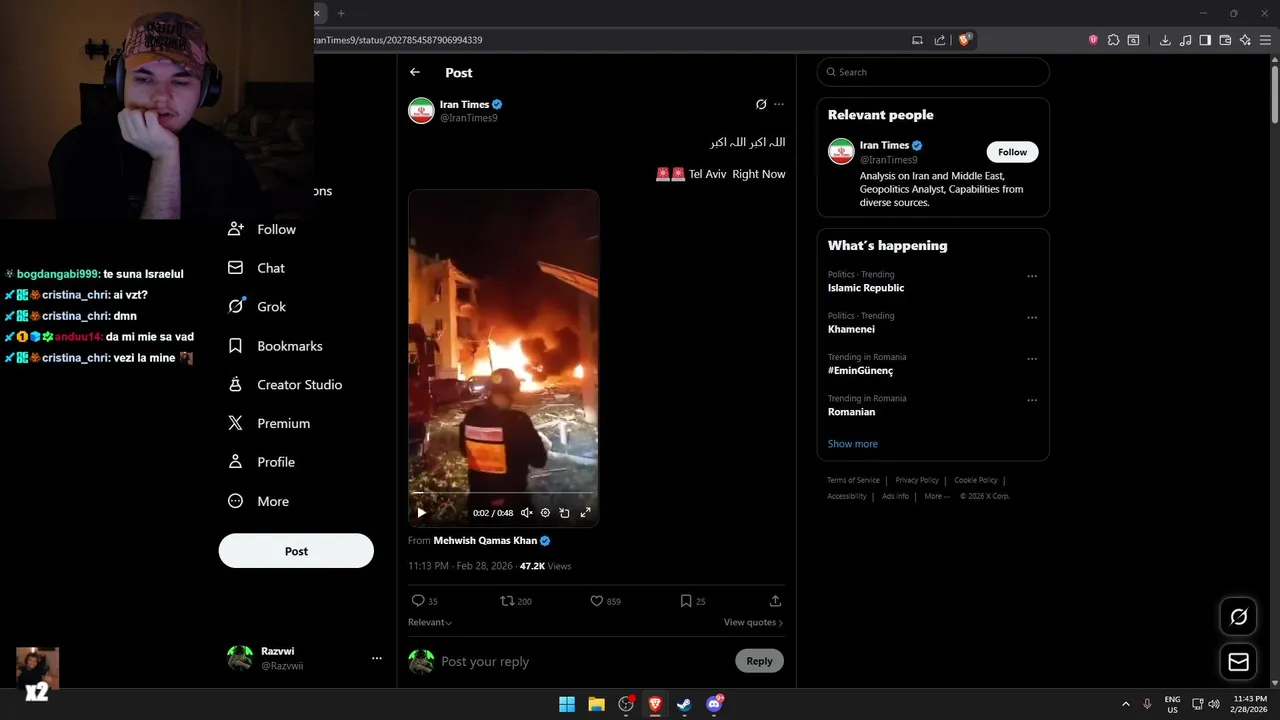This screenshot has width=1280, height=720.
Task: Open Romanian trending topic
Action: 851,412
